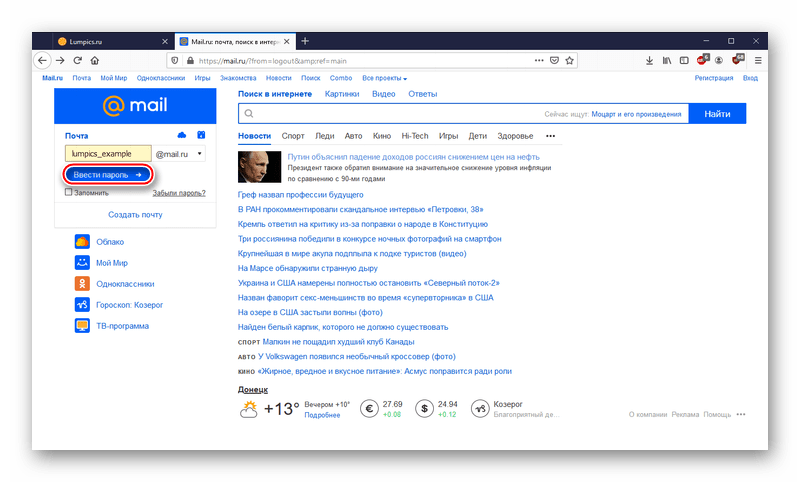Click the @mail logo banner
The height and width of the screenshot is (482, 800).
pyautogui.click(x=135, y=106)
